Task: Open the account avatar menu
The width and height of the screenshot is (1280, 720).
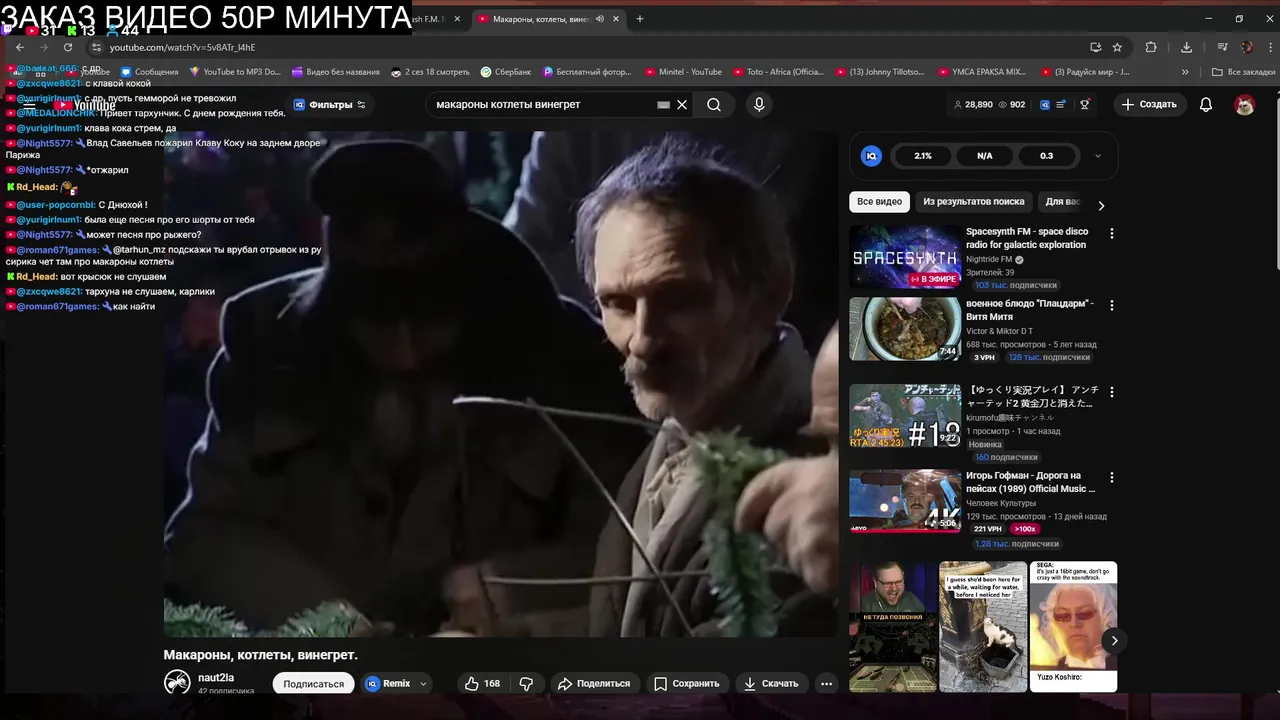Action: click(x=1244, y=104)
